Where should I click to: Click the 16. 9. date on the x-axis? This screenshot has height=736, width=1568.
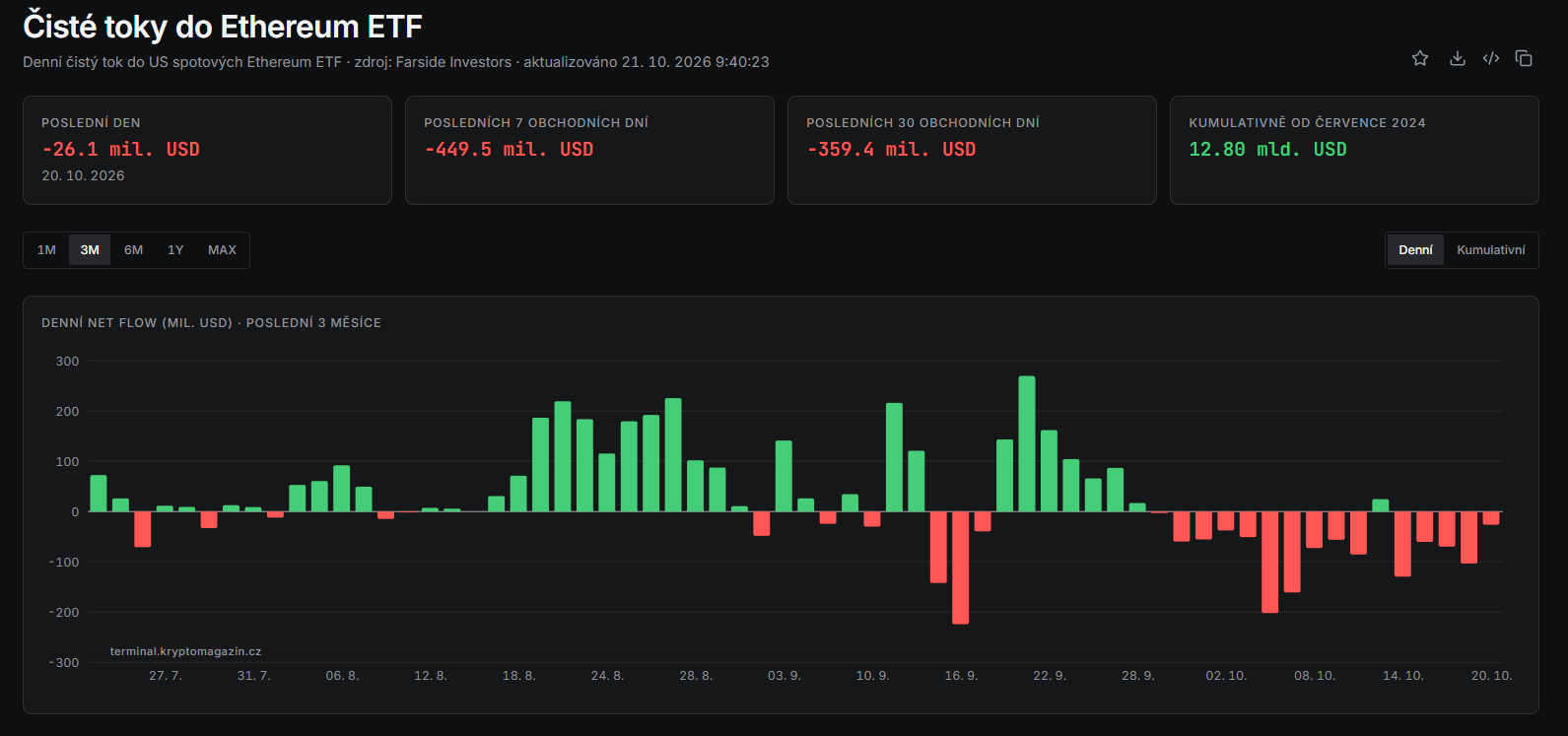click(961, 676)
